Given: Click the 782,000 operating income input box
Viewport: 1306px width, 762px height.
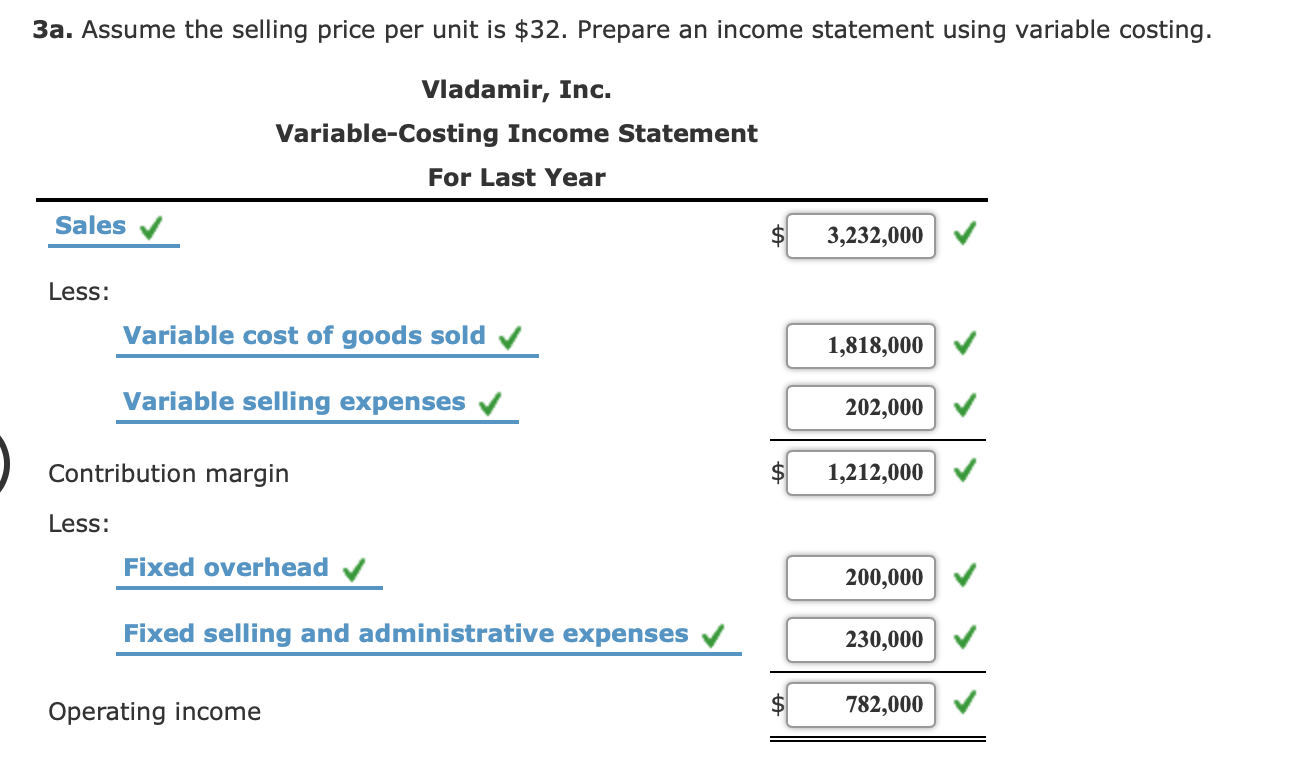Looking at the screenshot, I should [861, 704].
